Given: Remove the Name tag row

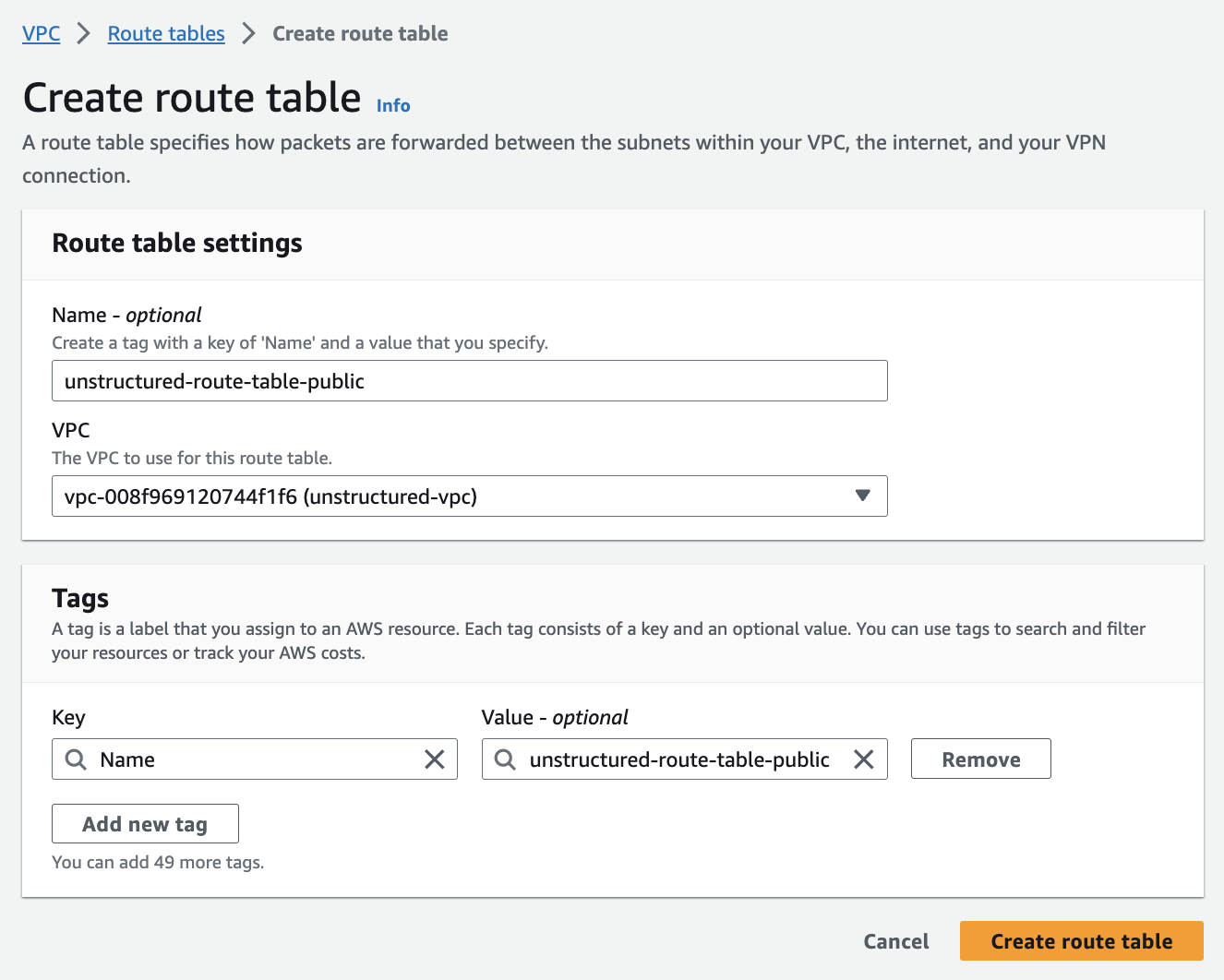Looking at the screenshot, I should [980, 759].
